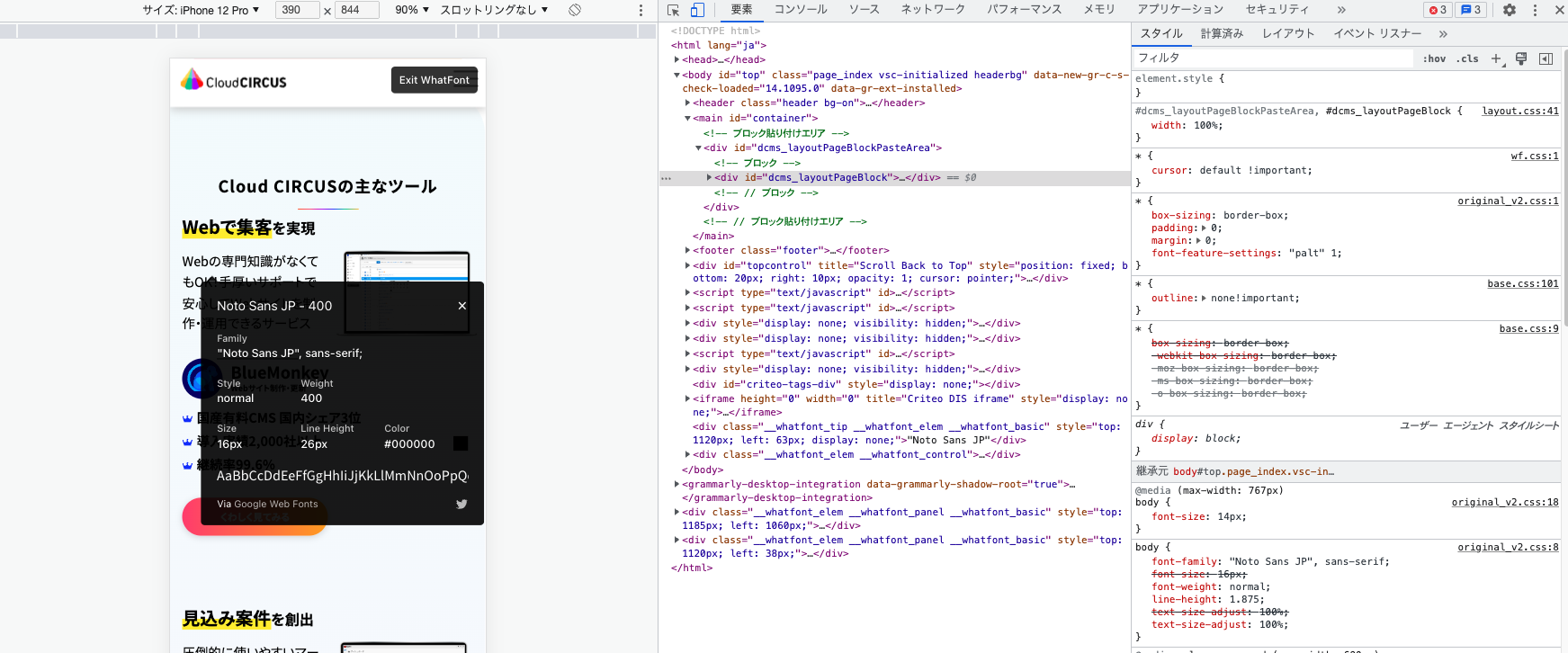Toggle the .cls element classes option
Image resolution: width=1568 pixels, height=653 pixels.
1469,58
